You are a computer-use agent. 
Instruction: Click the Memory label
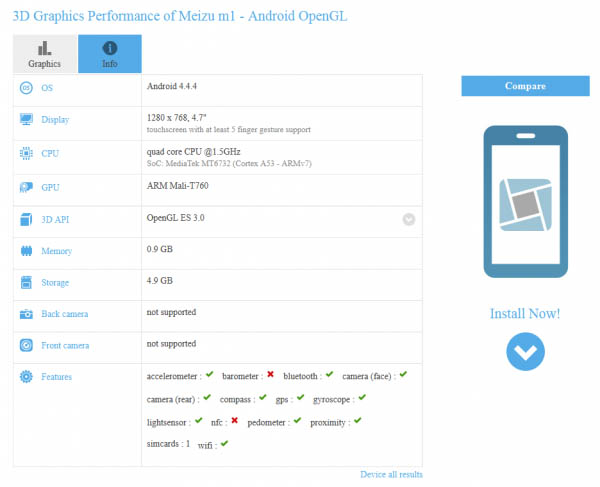(x=57, y=251)
